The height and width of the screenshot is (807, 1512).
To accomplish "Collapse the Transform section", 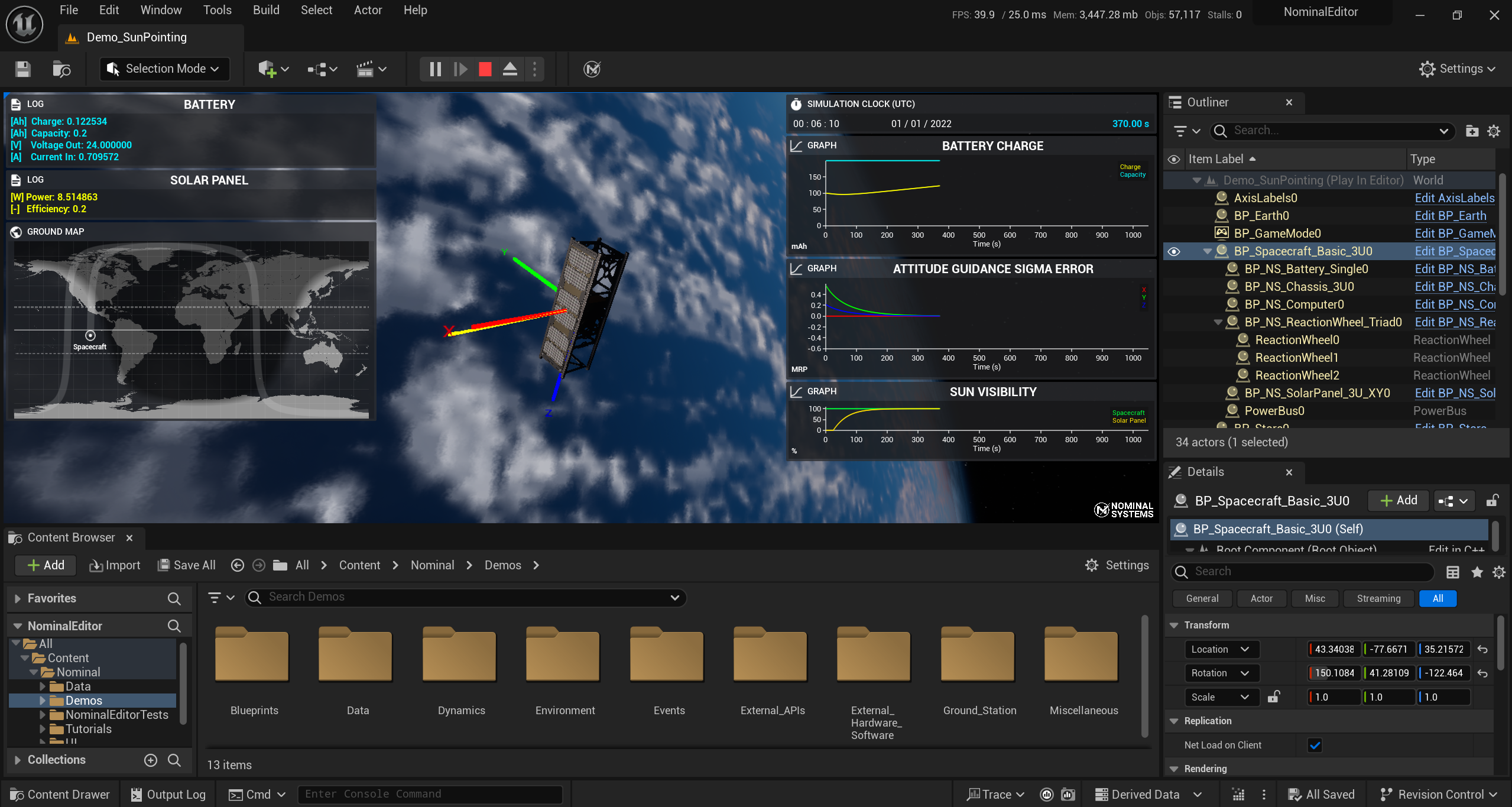I will pos(1174,625).
